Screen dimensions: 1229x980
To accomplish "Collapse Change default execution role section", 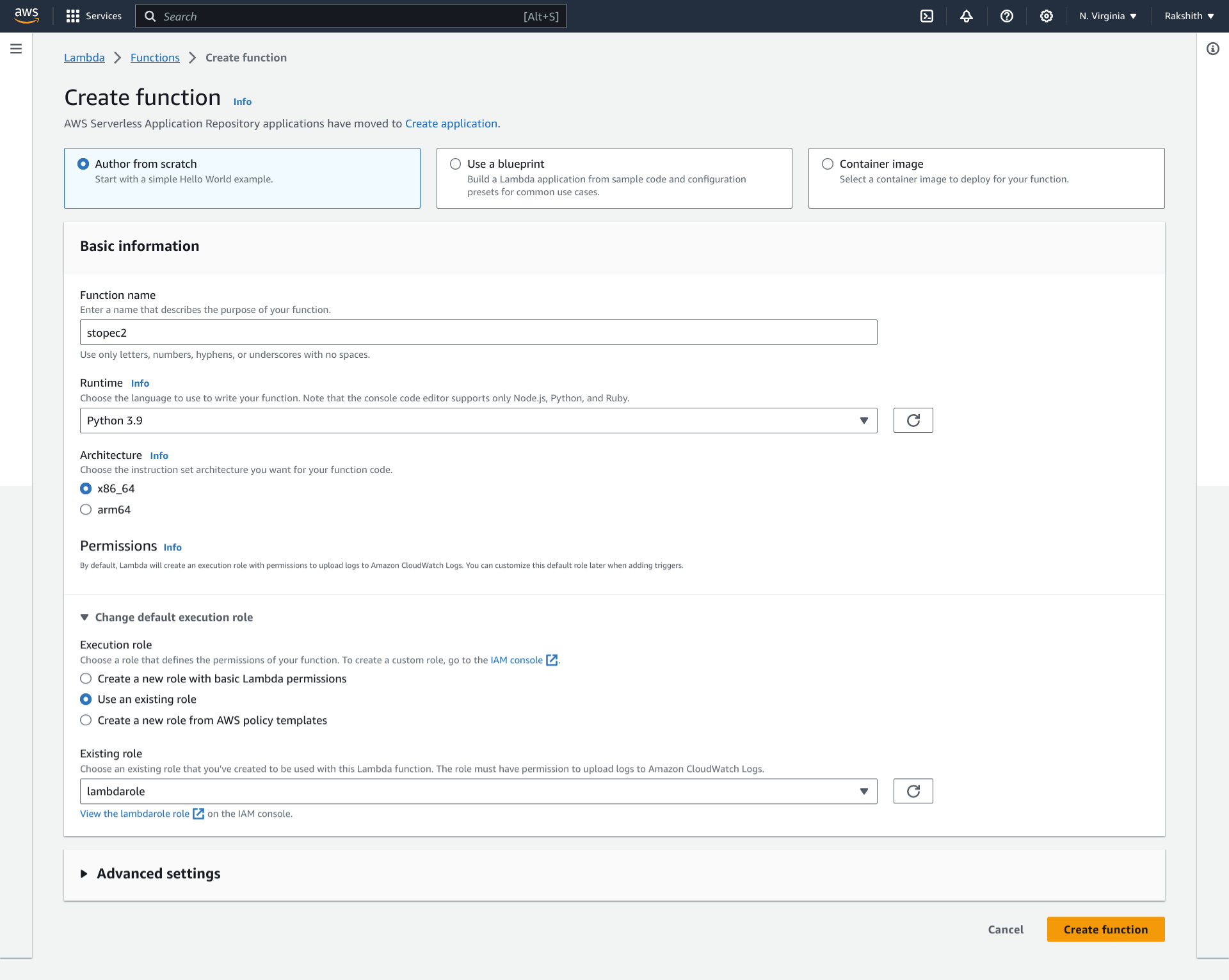I will pyautogui.click(x=166, y=617).
